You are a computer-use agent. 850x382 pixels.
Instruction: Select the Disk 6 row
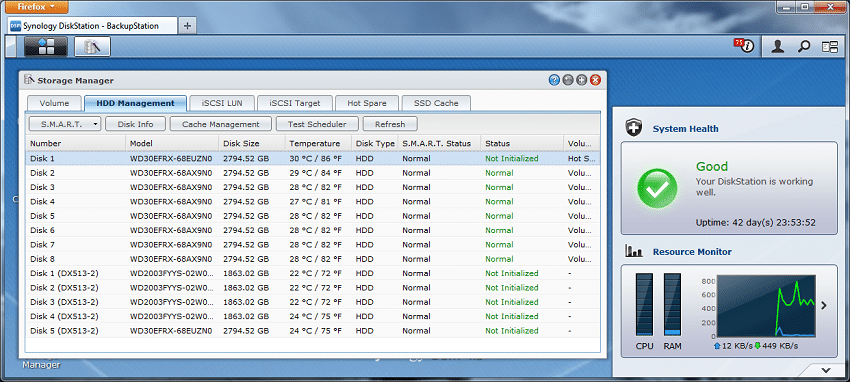click(x=313, y=230)
